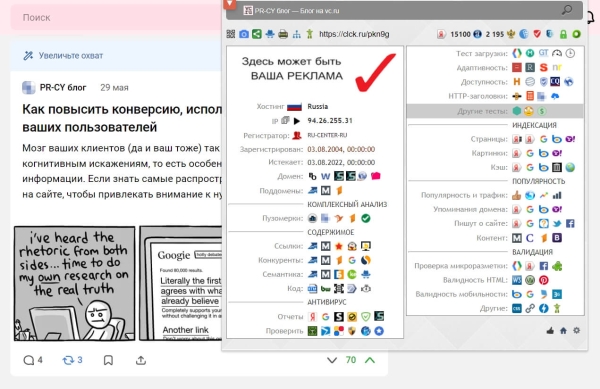Click the Facebook icon in Пишут о сайте row
The image size is (600, 389).
click(570, 223)
